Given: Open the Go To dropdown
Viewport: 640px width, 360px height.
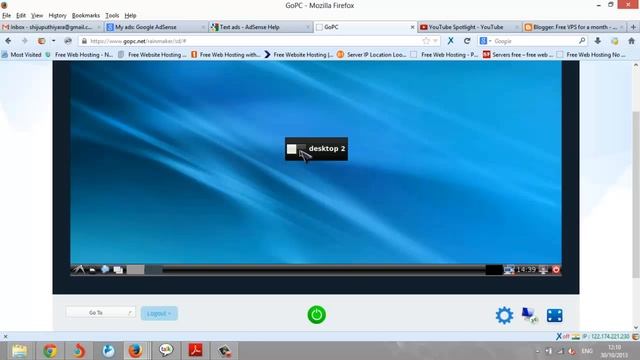Looking at the screenshot, I should pos(100,313).
